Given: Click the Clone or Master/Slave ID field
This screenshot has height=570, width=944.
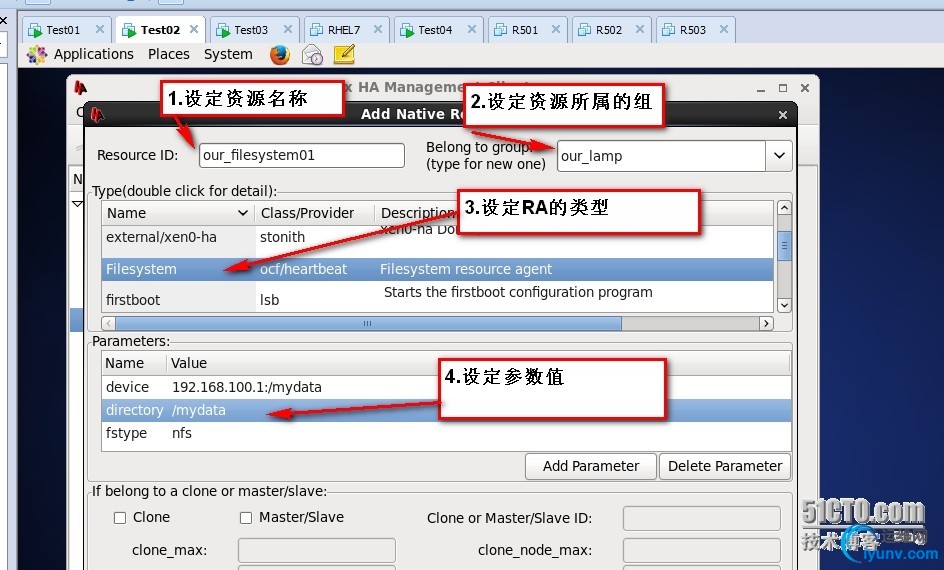Looking at the screenshot, I should point(701,518).
